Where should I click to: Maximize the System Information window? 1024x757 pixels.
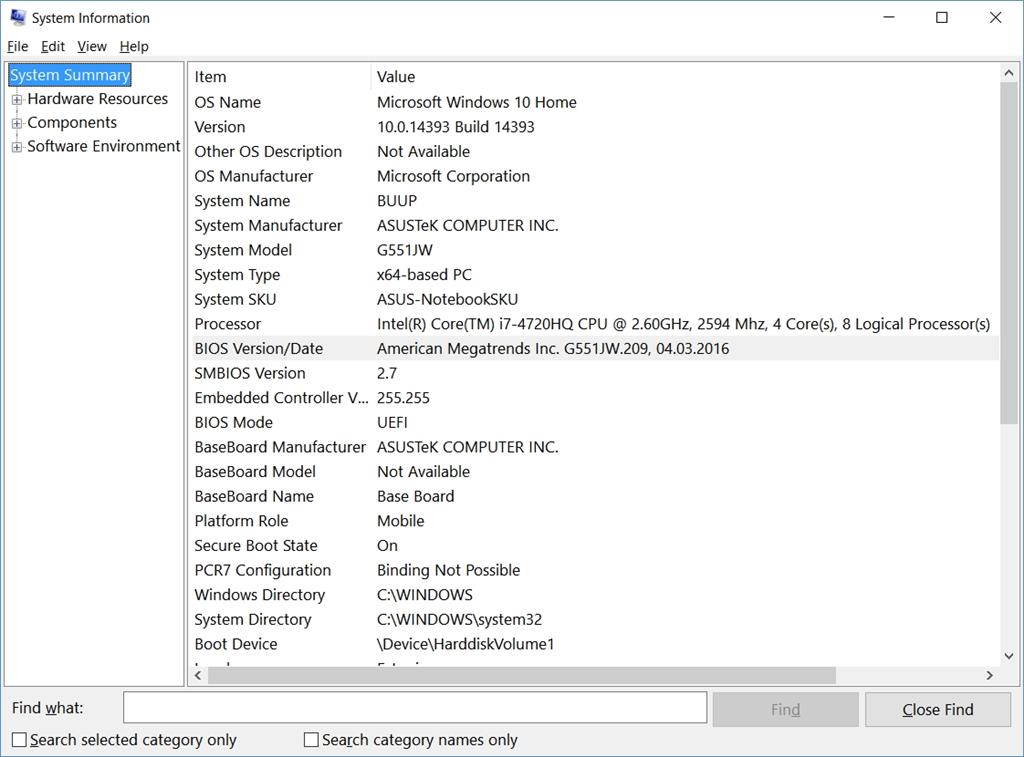pos(942,18)
